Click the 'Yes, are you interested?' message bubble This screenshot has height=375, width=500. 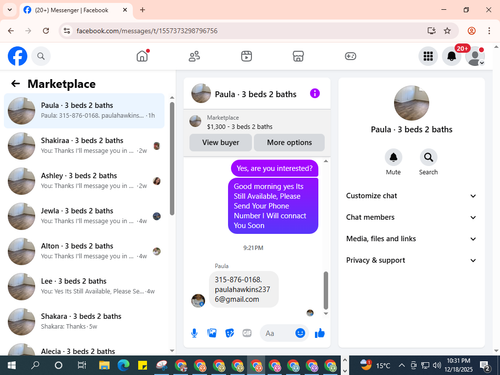tap(275, 168)
